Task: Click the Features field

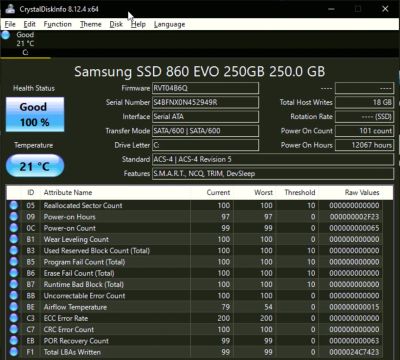Action: click(273, 173)
